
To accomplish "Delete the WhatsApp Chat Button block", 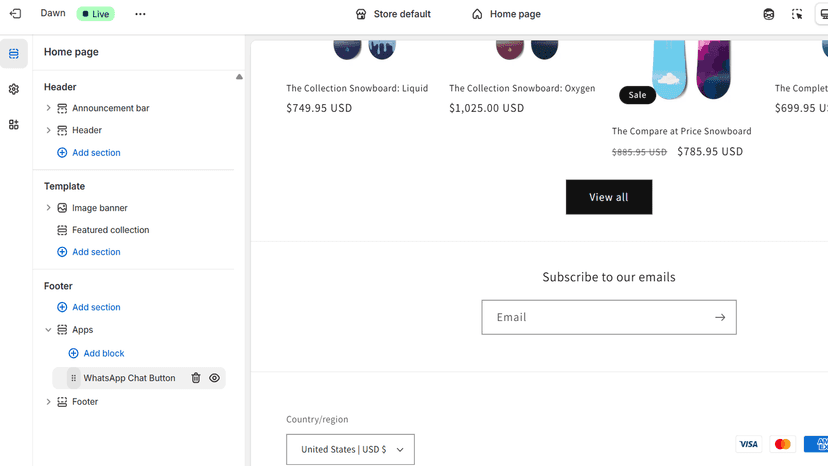I will pos(196,378).
